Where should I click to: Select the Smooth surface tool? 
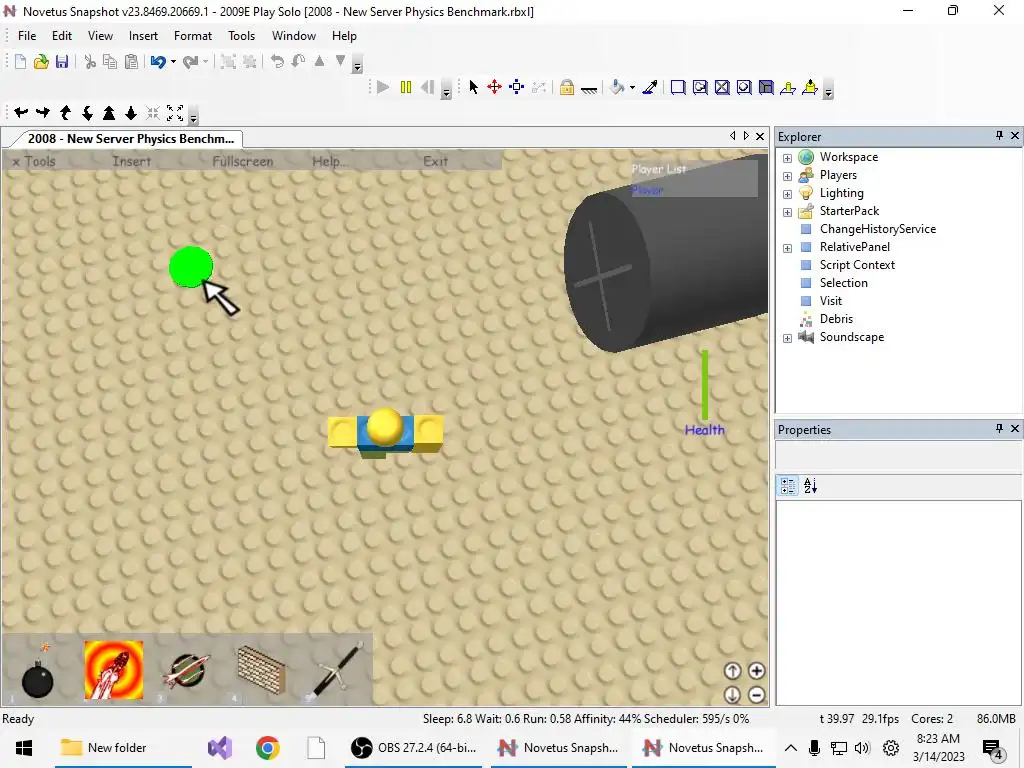[678, 87]
